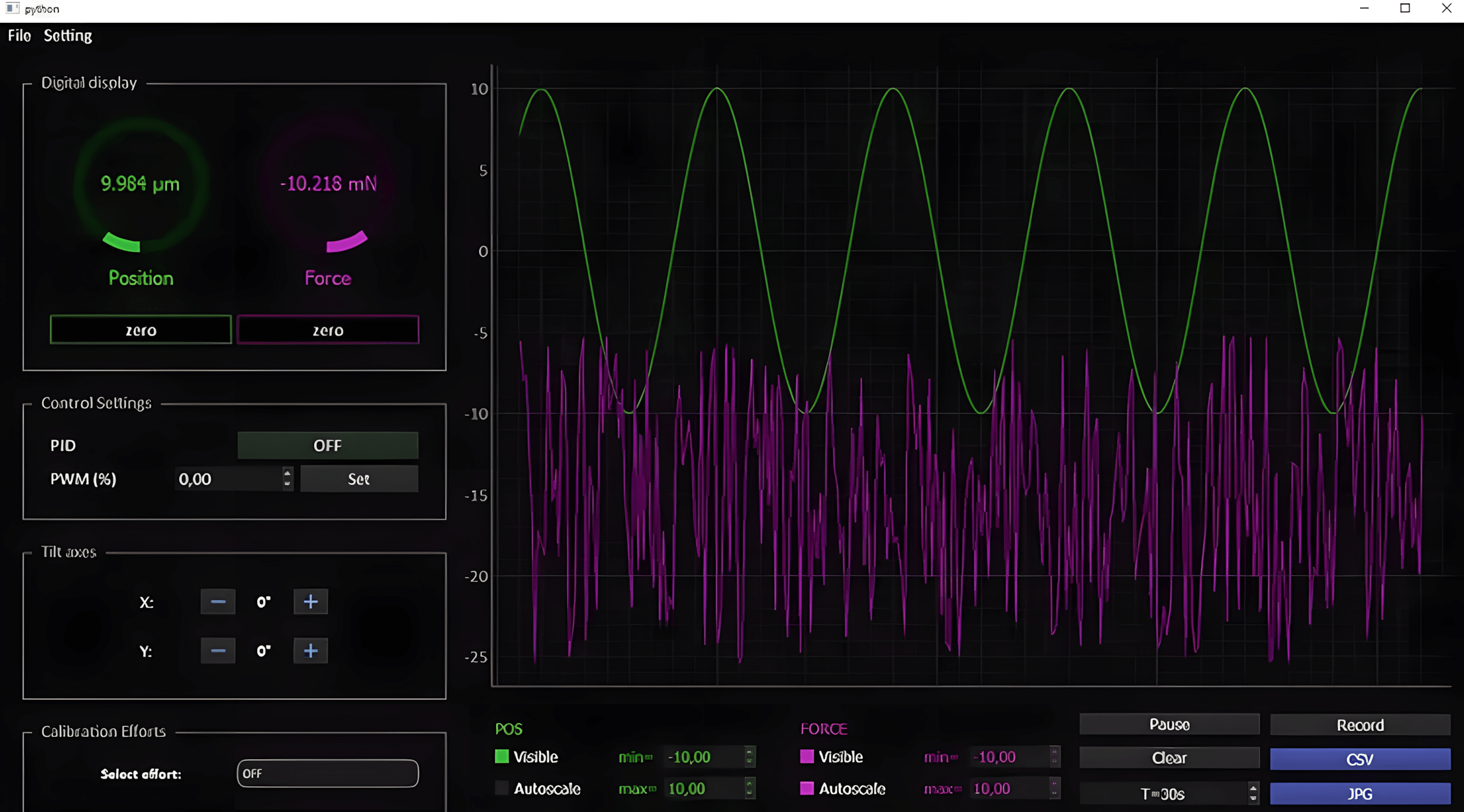Open the File menu
Viewport: 1464px width, 812px height.
pos(19,36)
